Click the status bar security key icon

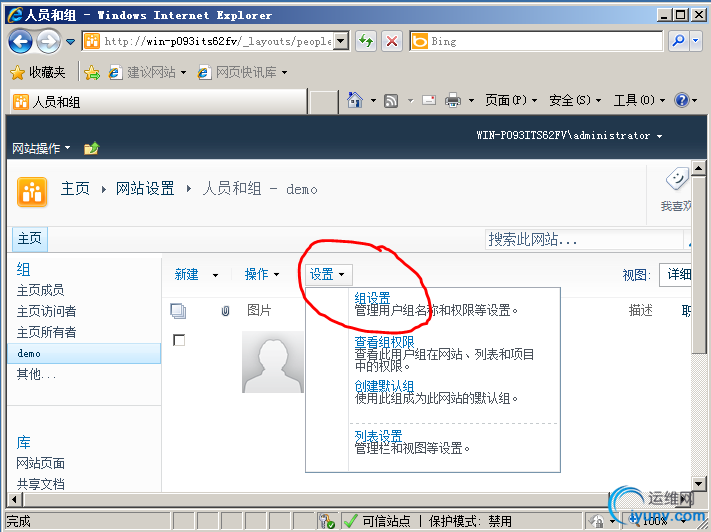326,521
